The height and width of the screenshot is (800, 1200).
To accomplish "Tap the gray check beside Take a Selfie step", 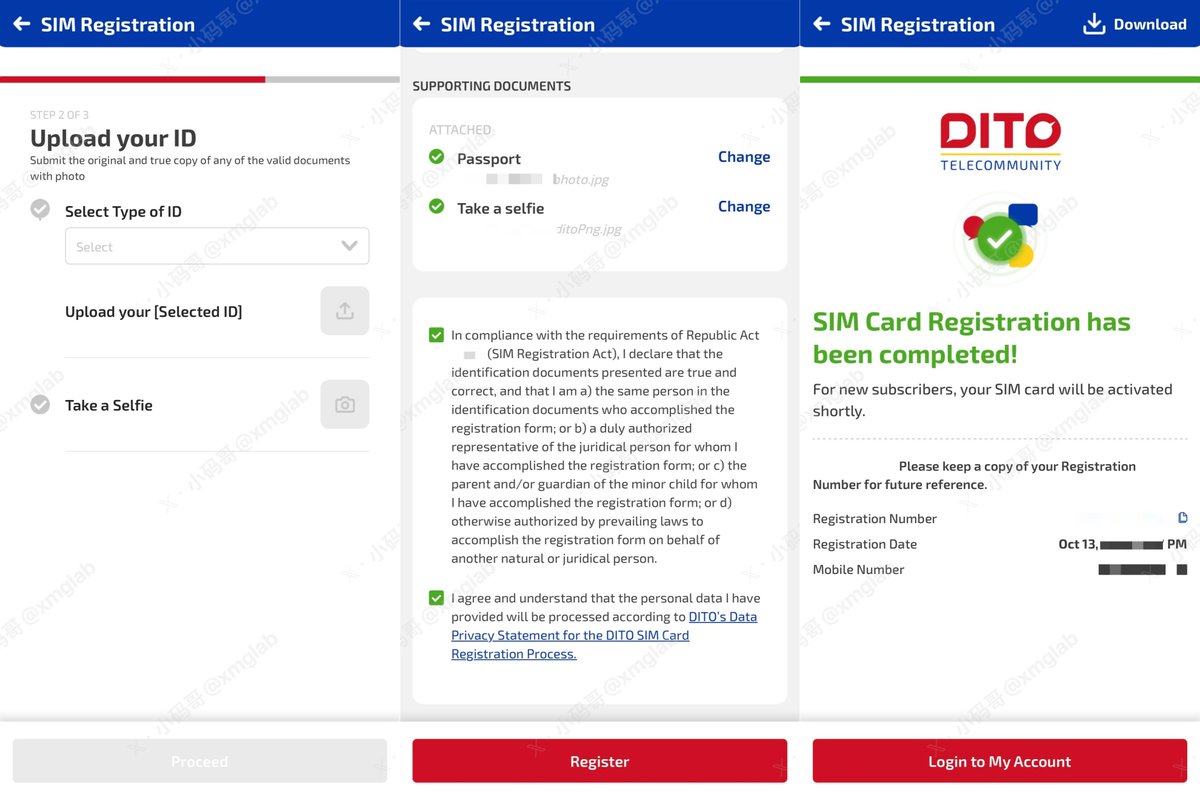I will pyautogui.click(x=40, y=405).
